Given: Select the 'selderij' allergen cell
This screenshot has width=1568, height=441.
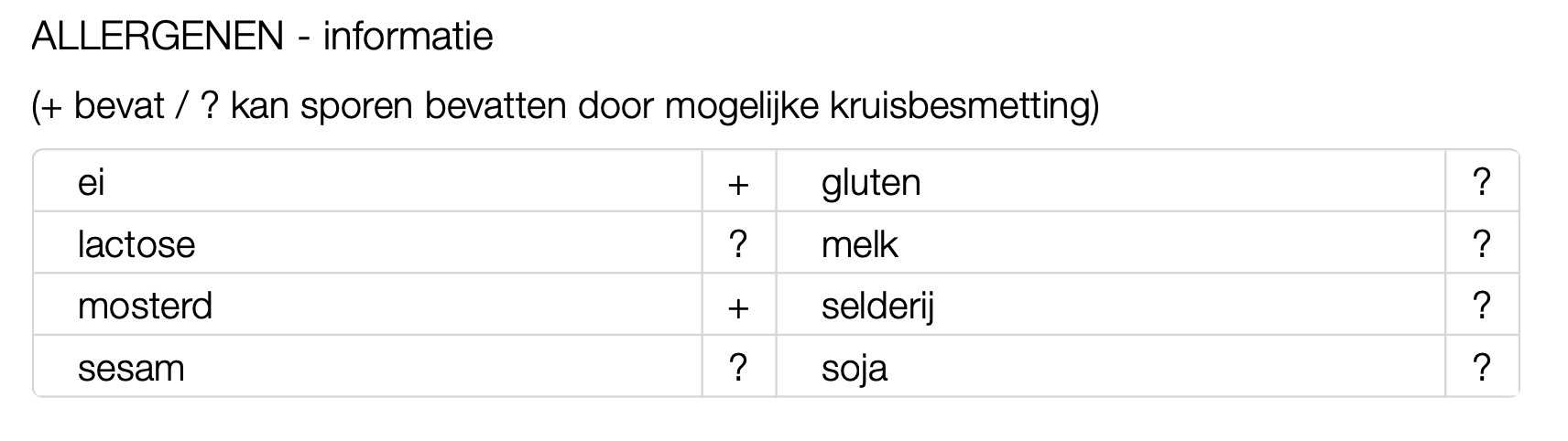Looking at the screenshot, I should (x=877, y=306).
